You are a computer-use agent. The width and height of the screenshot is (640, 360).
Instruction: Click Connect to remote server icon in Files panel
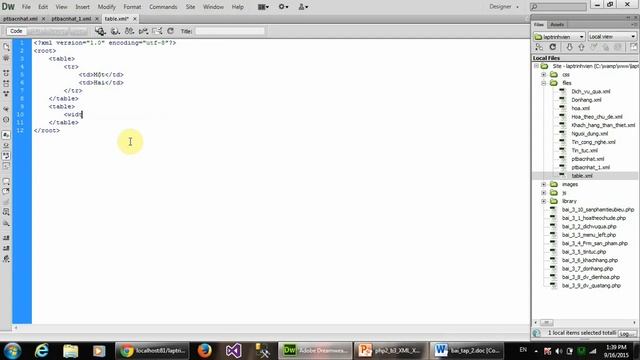click(539, 47)
